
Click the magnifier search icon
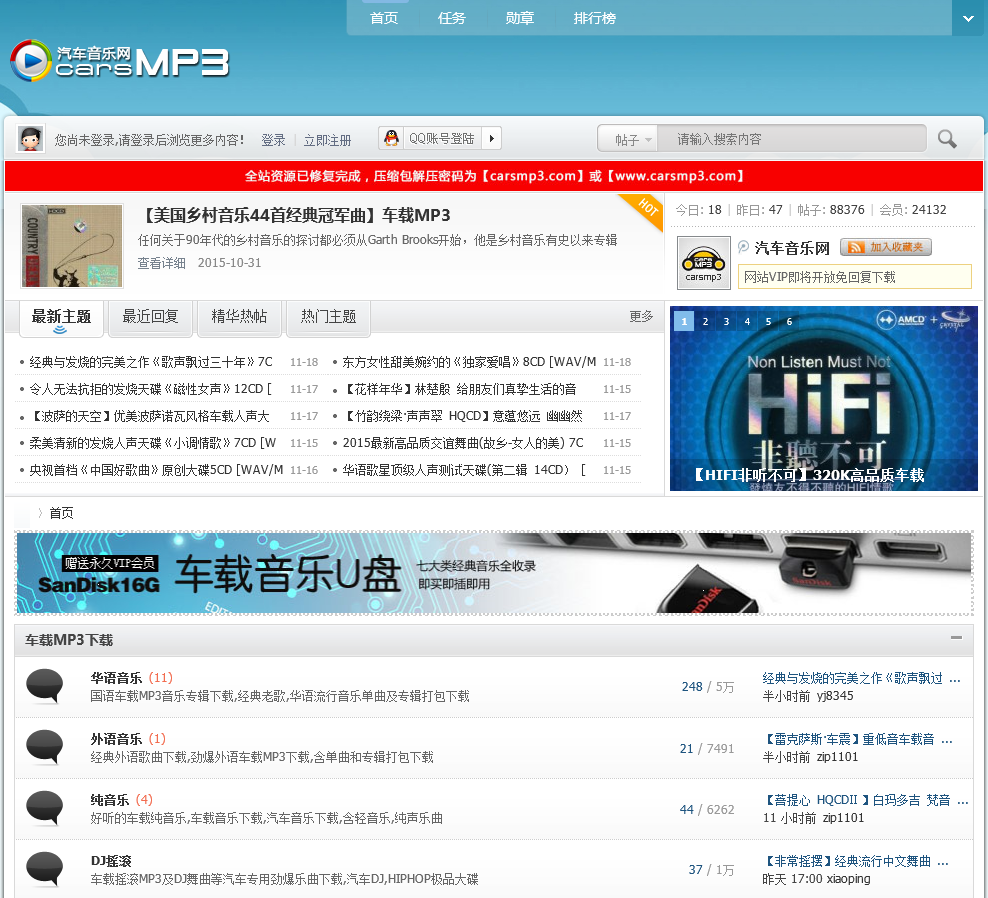coord(946,139)
